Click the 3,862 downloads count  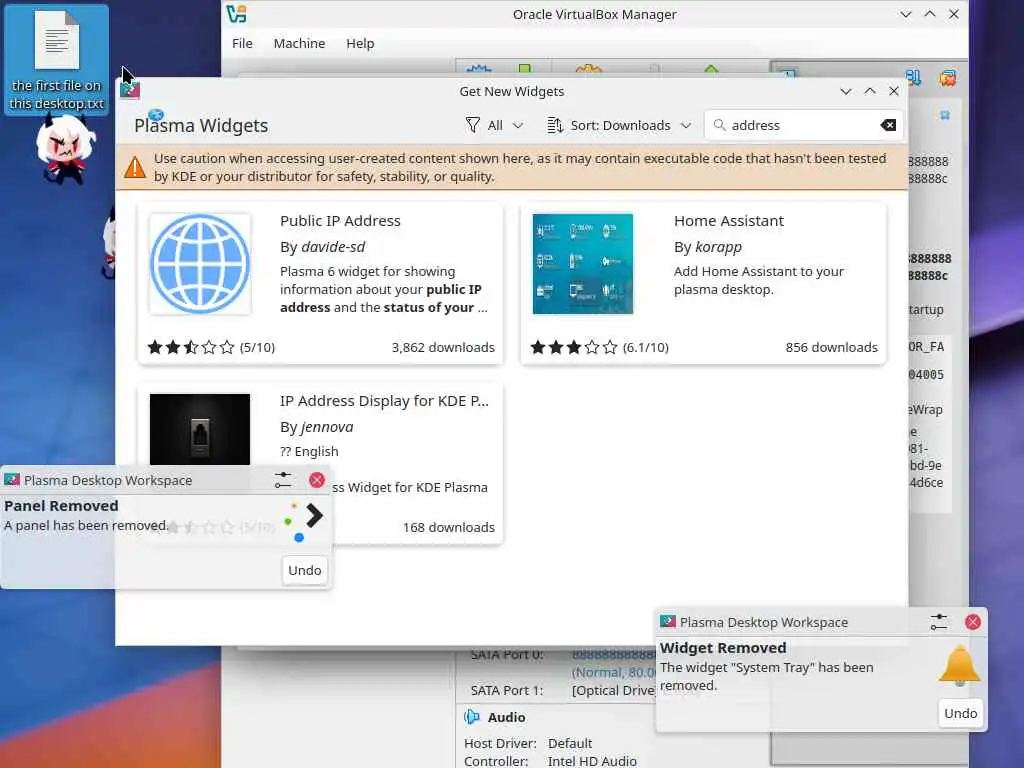443,347
